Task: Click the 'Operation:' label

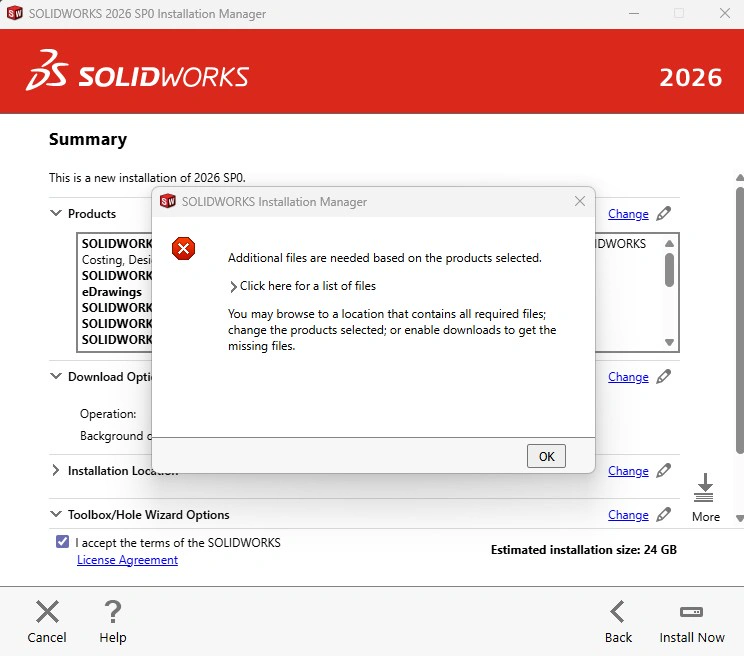Action: (x=108, y=414)
